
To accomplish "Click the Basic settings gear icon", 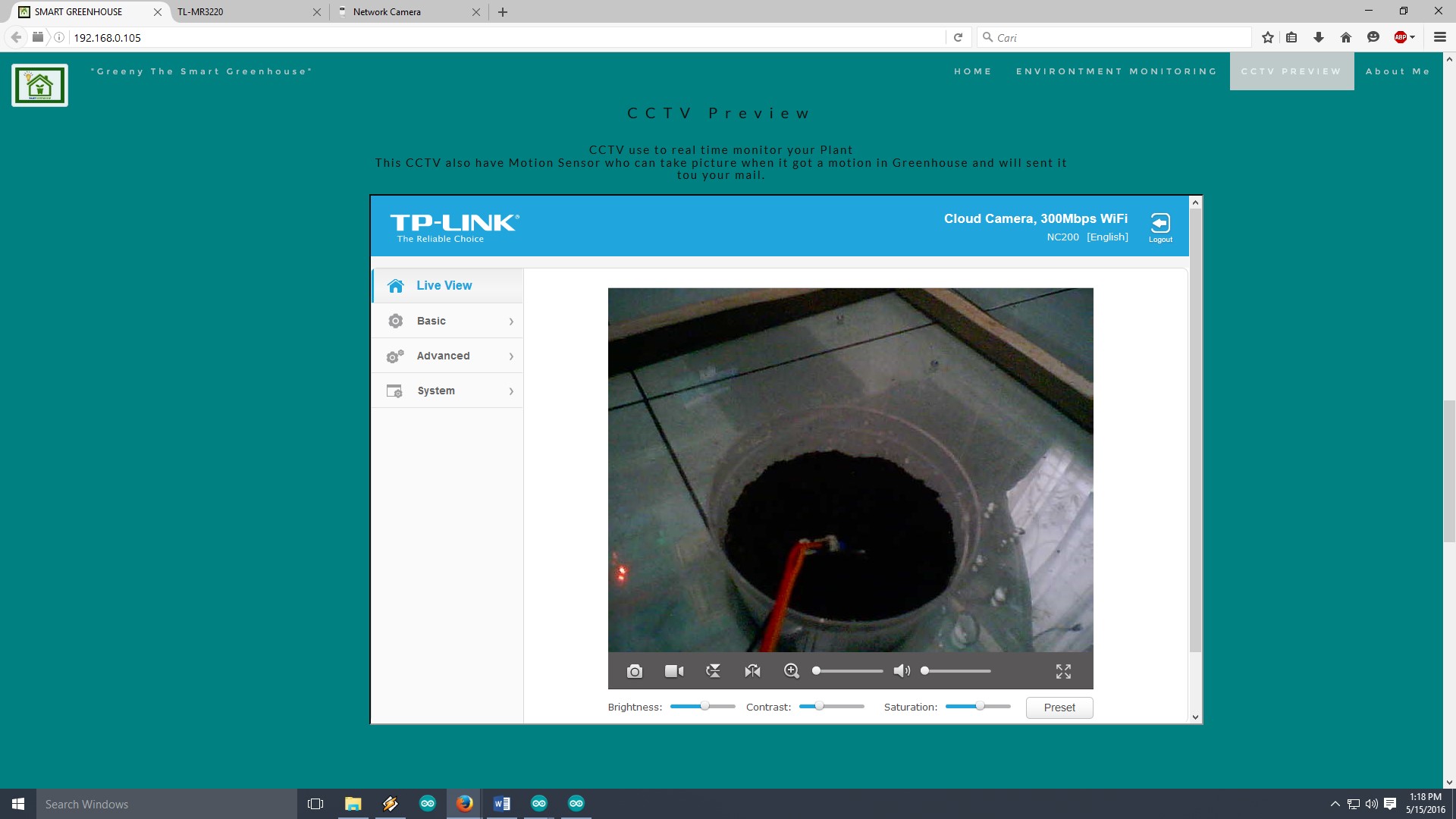I will point(395,321).
